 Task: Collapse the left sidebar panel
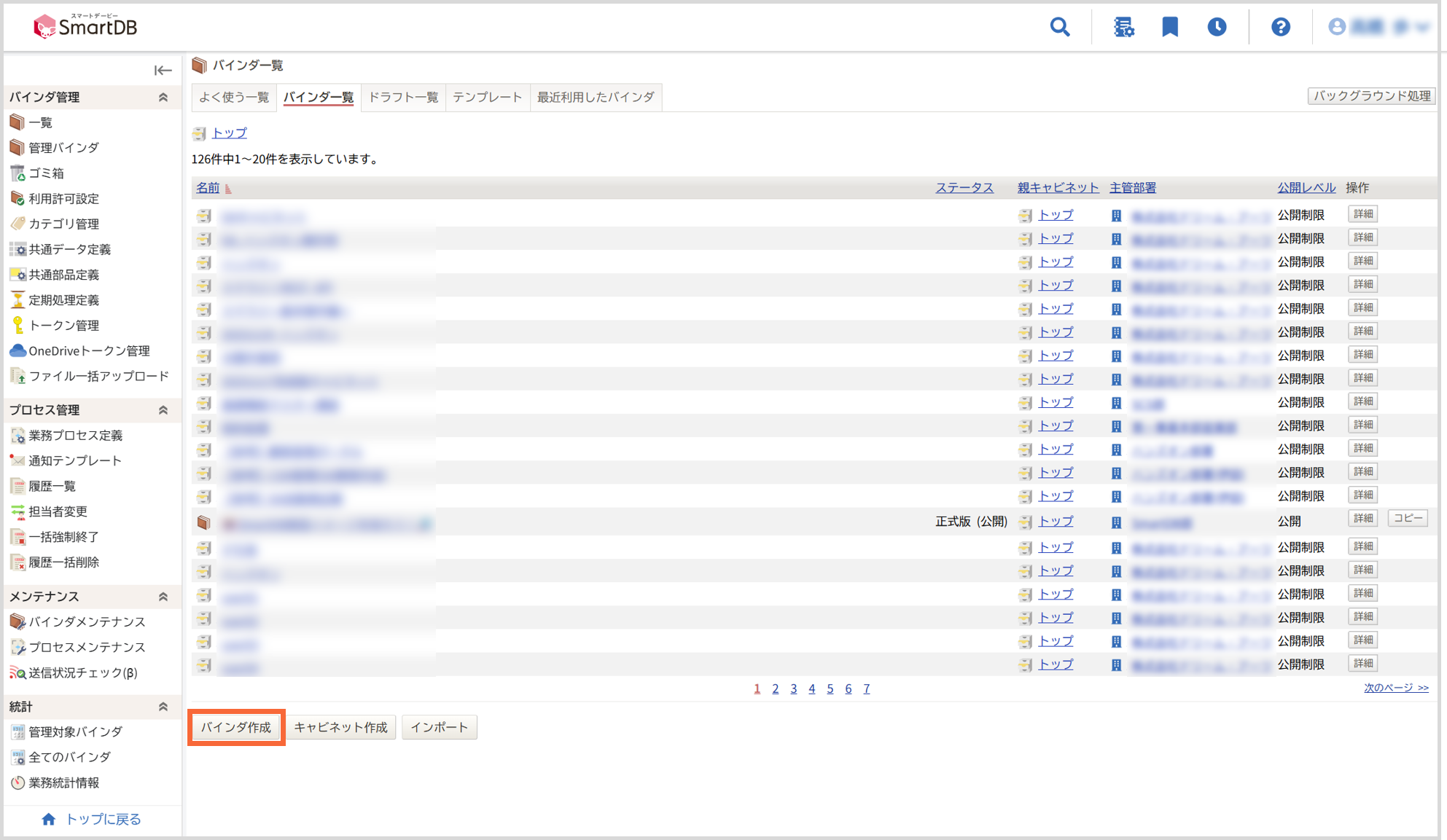[163, 70]
